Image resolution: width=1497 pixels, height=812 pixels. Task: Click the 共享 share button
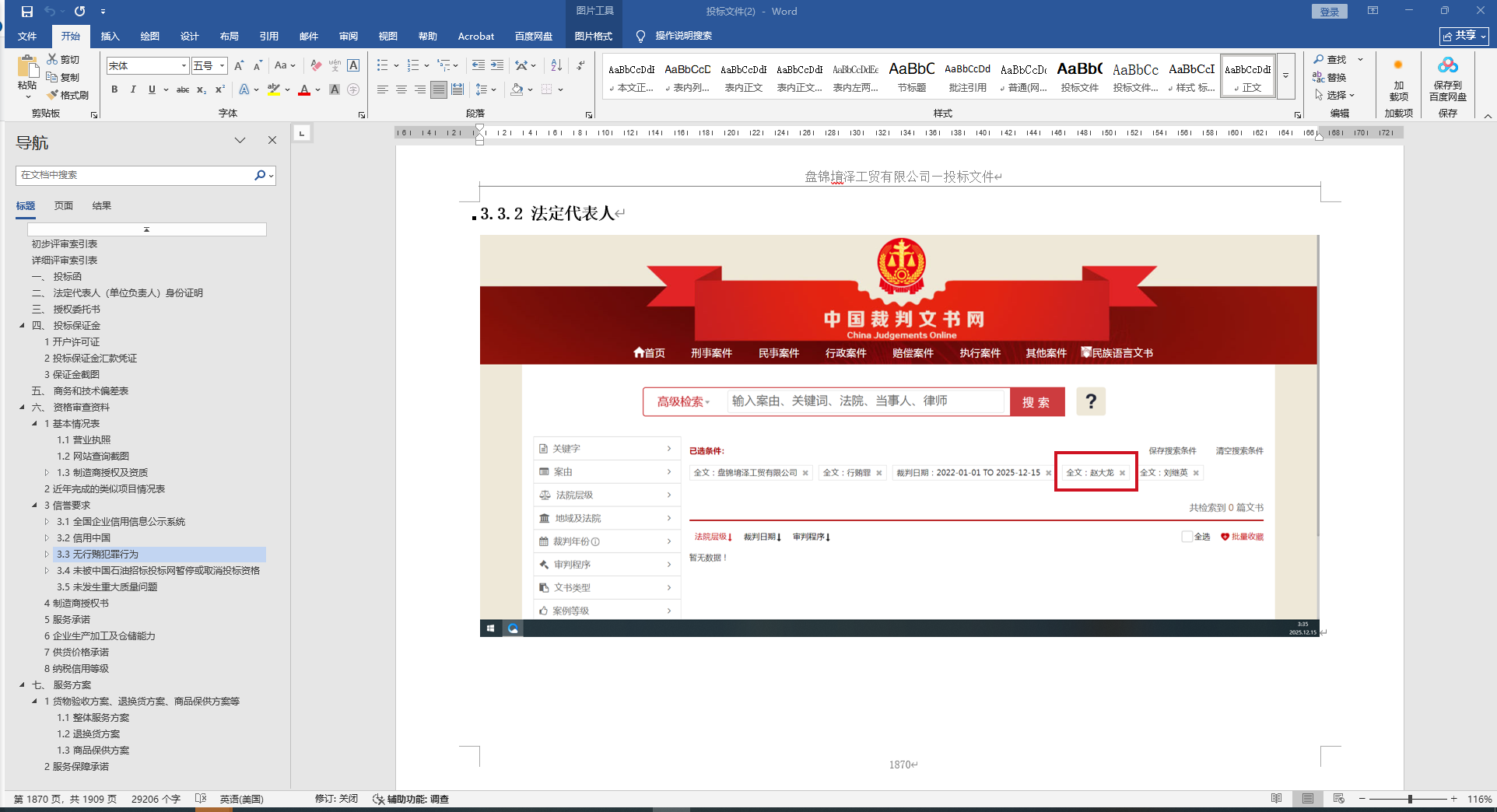1464,36
